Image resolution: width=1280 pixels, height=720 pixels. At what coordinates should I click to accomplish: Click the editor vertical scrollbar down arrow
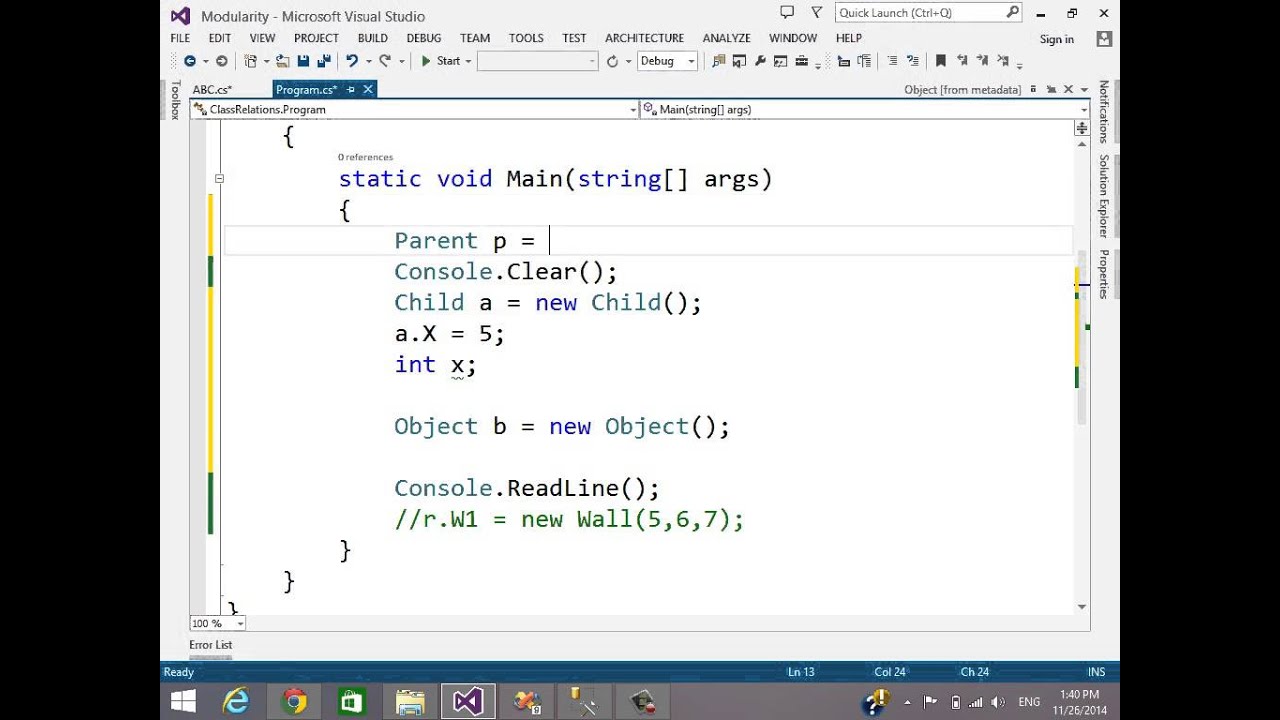(x=1082, y=606)
